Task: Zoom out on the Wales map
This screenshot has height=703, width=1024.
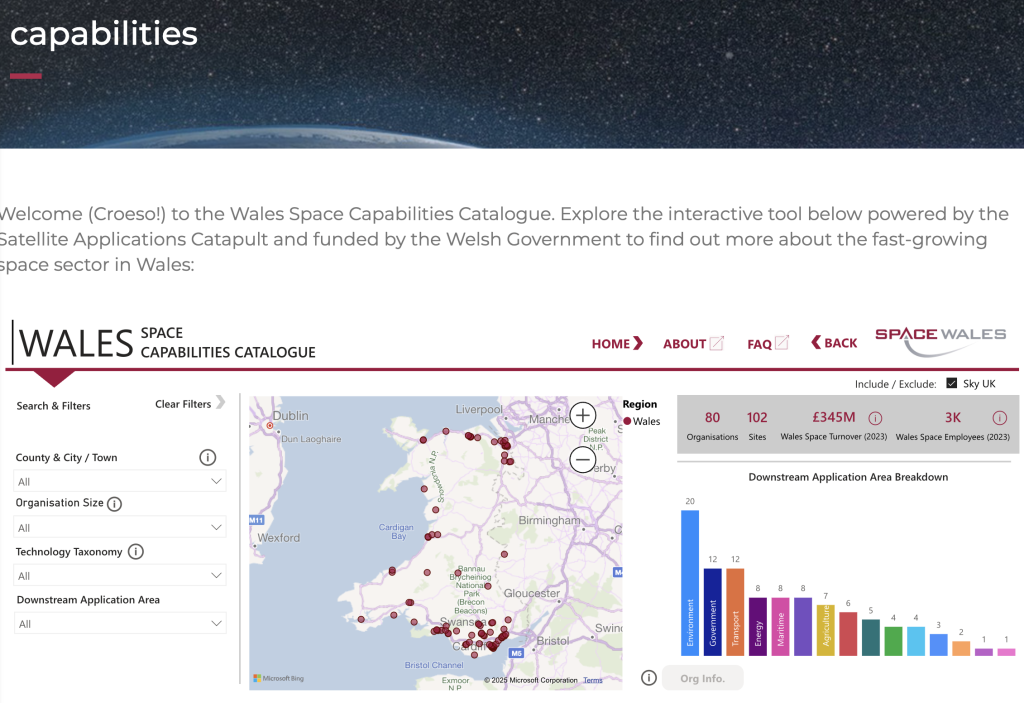Action: [x=582, y=459]
